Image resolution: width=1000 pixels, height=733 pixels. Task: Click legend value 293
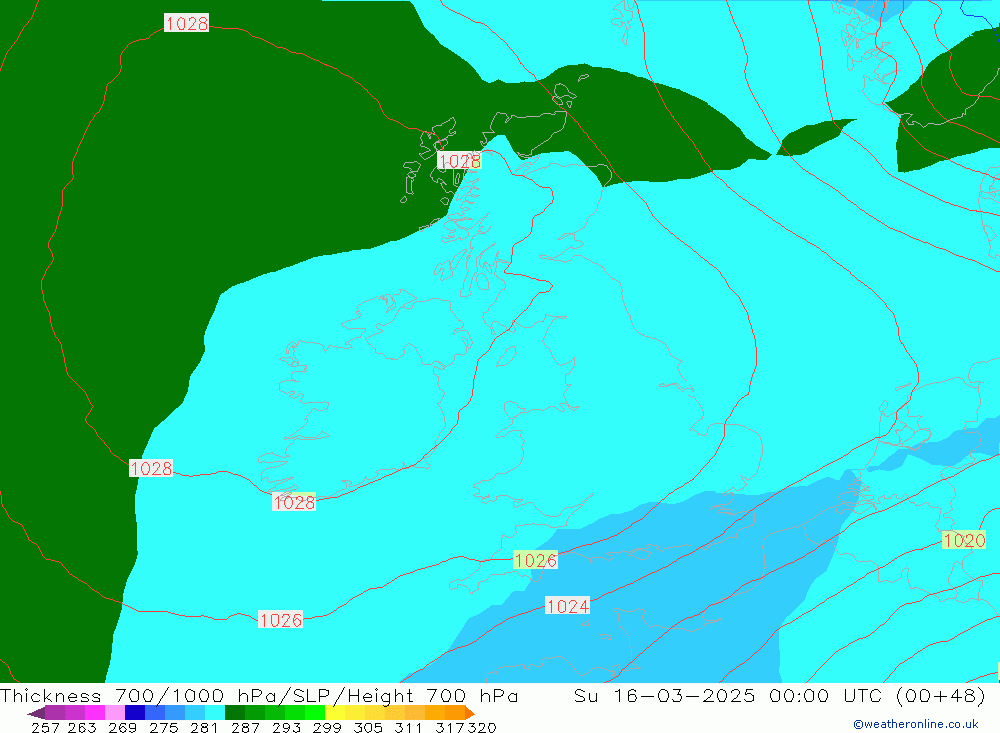(286, 727)
